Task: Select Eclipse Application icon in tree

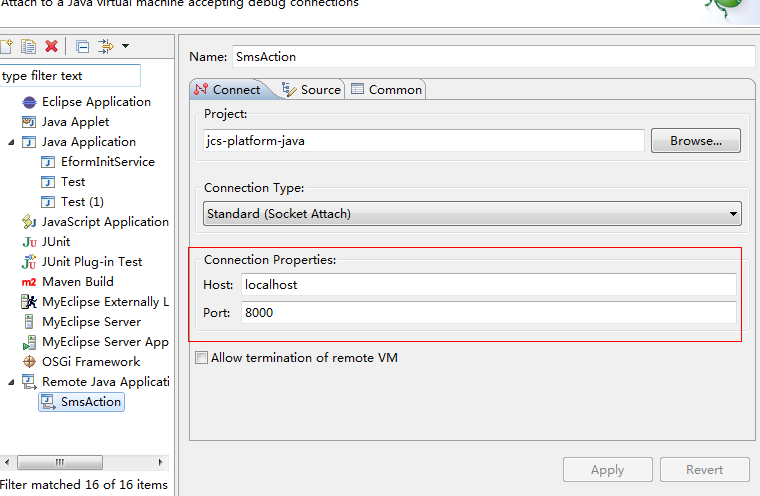Action: point(29,102)
